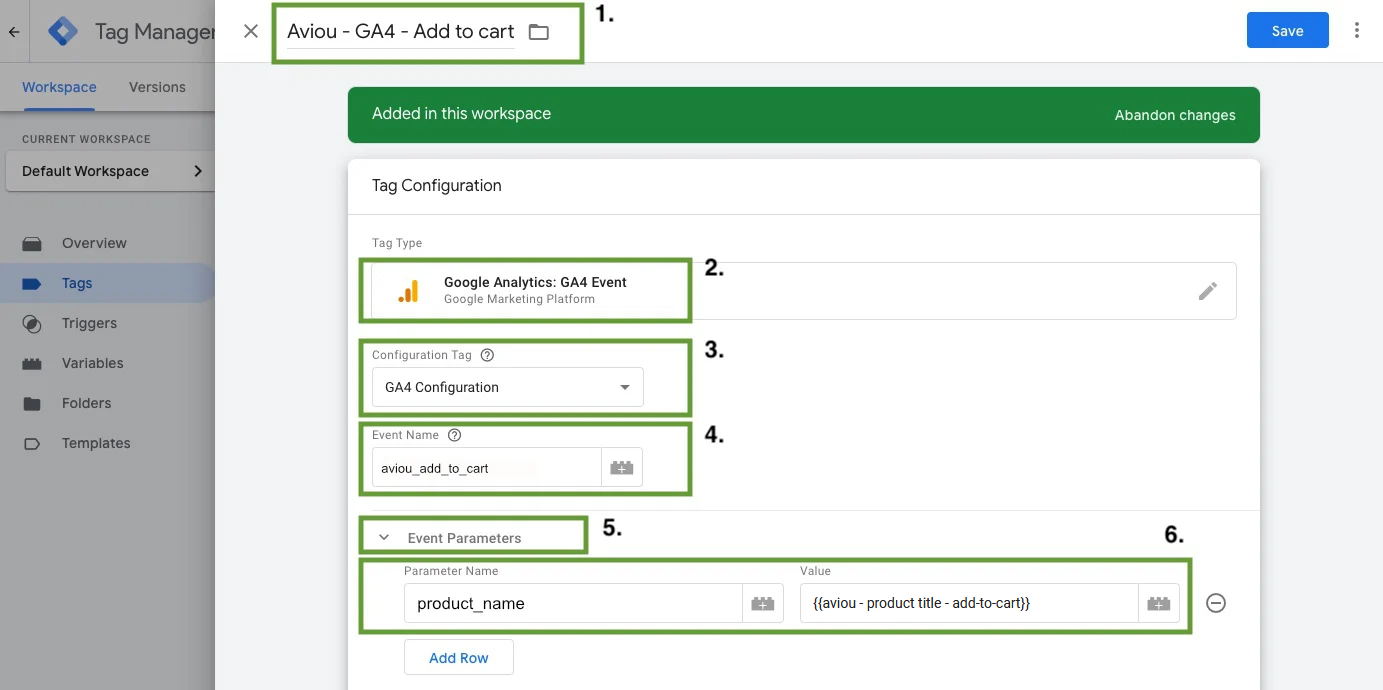Open the three-dot more actions menu
This screenshot has height=690, width=1383.
(1357, 30)
